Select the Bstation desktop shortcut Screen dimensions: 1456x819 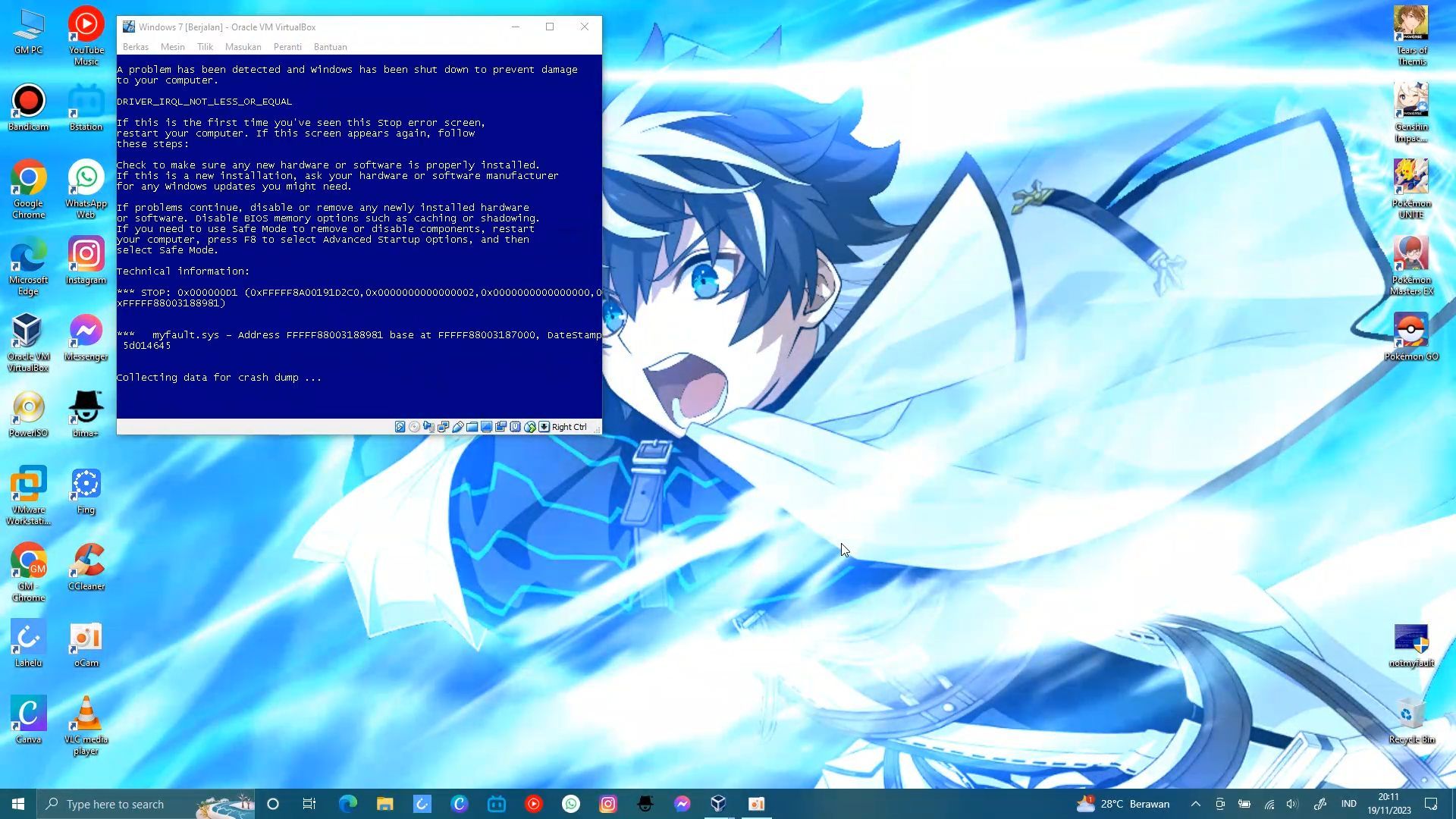point(86,108)
